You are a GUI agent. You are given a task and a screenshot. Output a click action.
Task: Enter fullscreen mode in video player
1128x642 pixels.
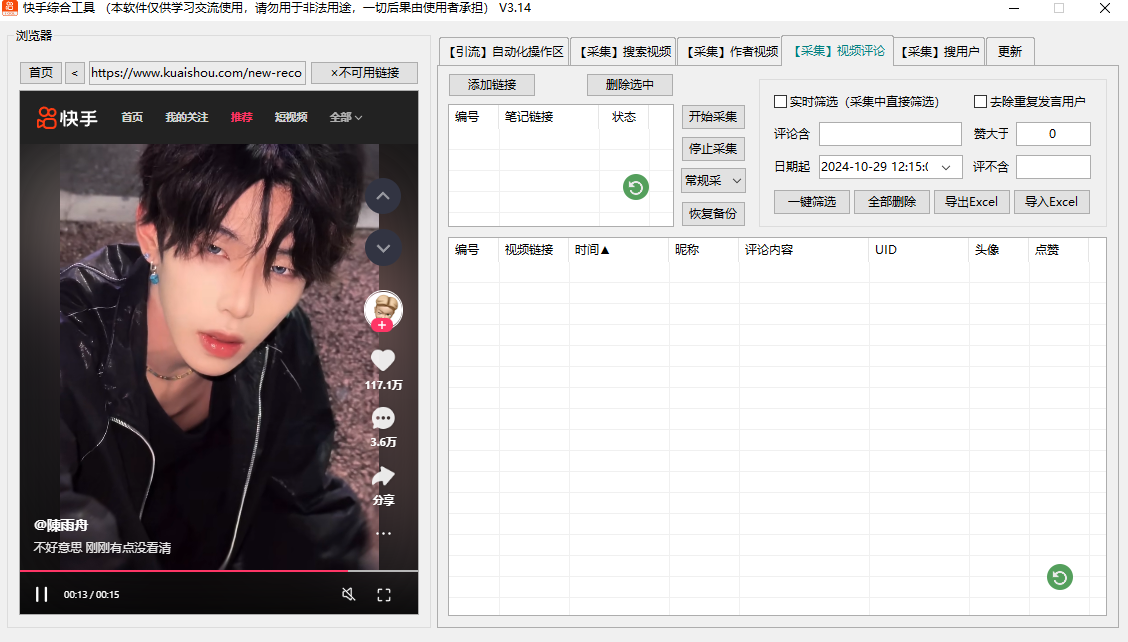(384, 595)
